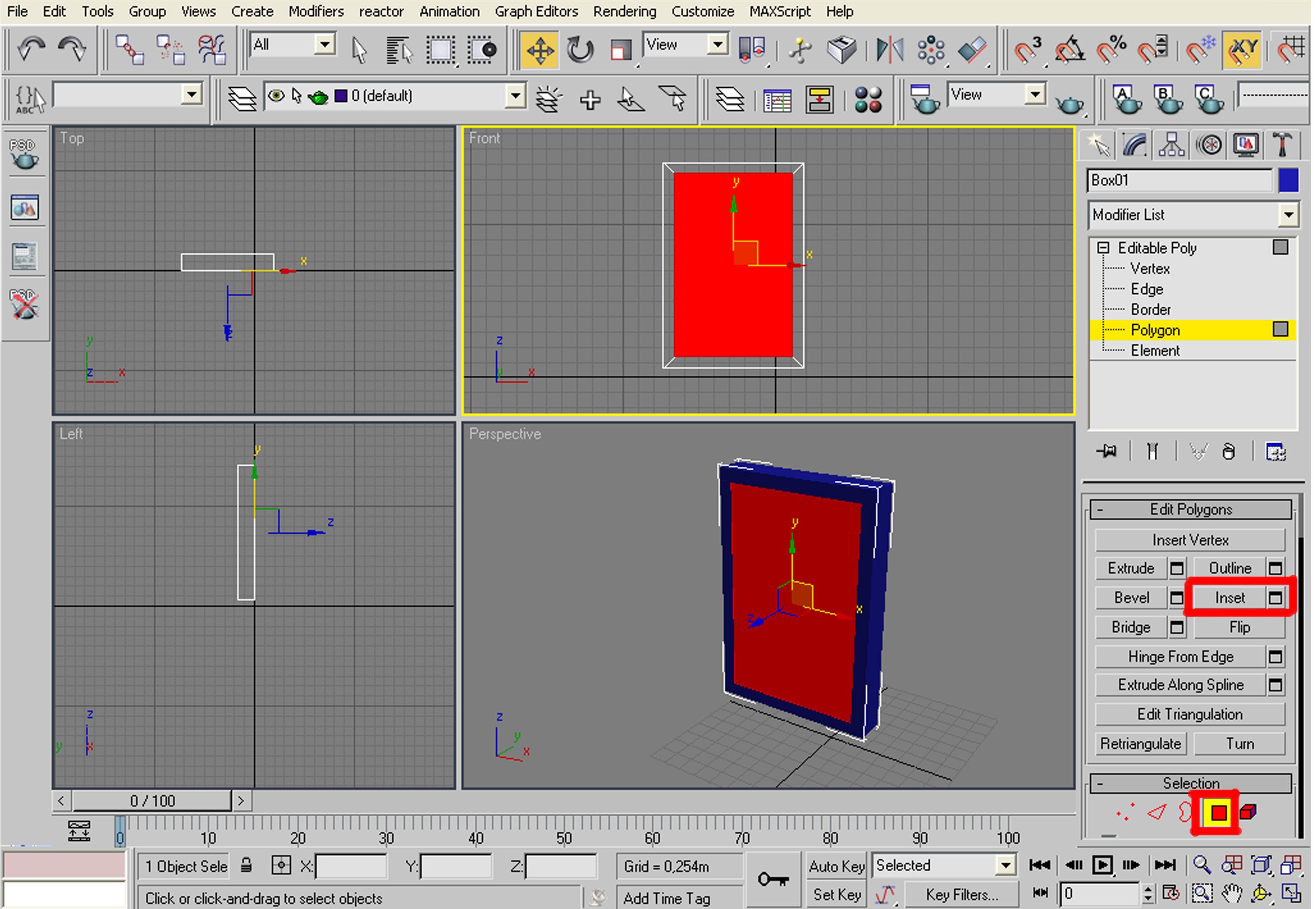Select the Move tool in toolbar

click(540, 51)
